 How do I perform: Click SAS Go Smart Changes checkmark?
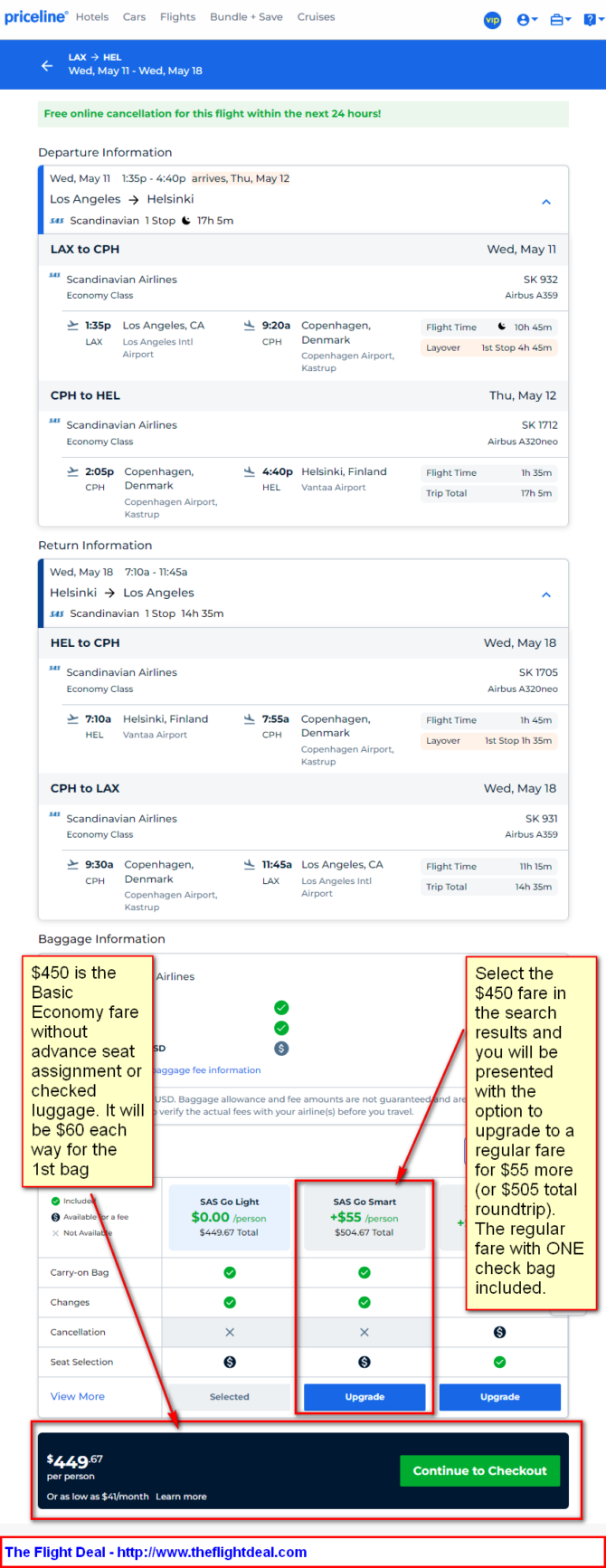pos(365,1302)
